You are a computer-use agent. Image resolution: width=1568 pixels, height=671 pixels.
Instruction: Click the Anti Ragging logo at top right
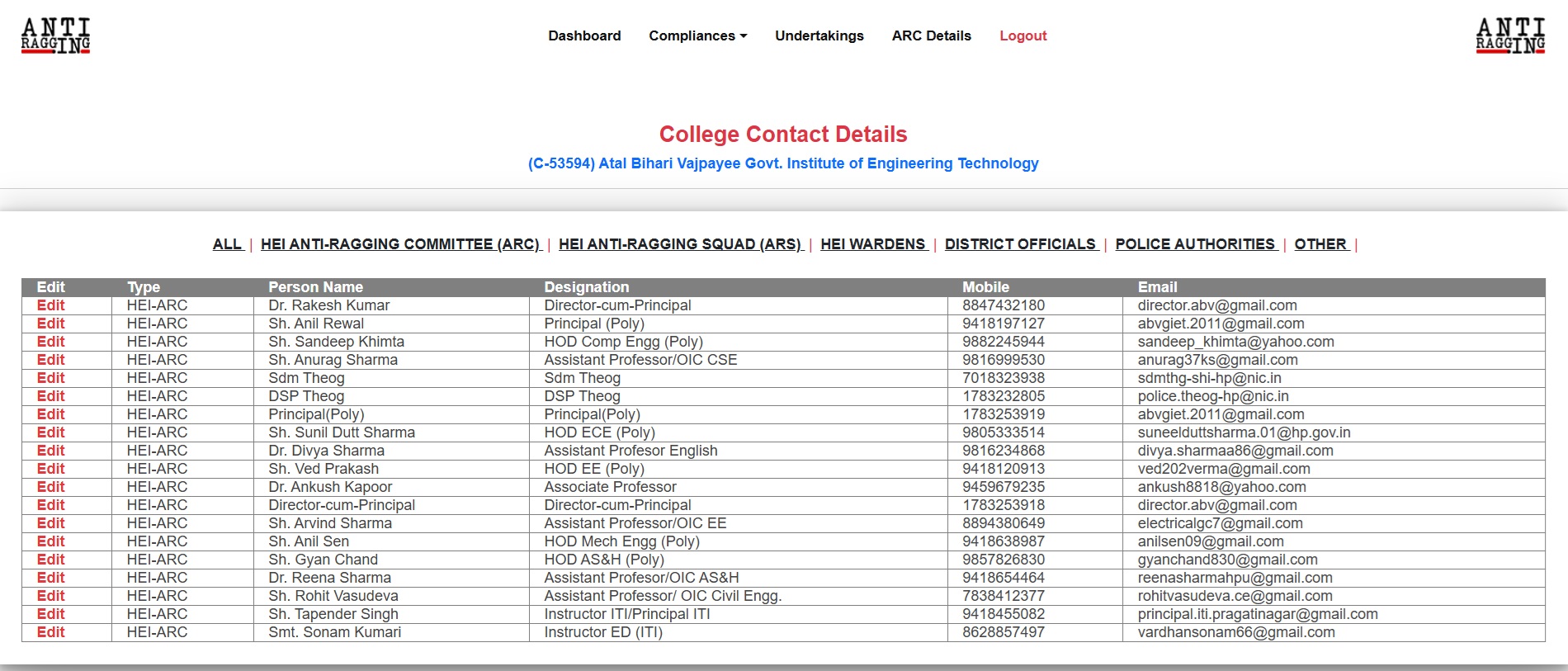(x=1509, y=36)
